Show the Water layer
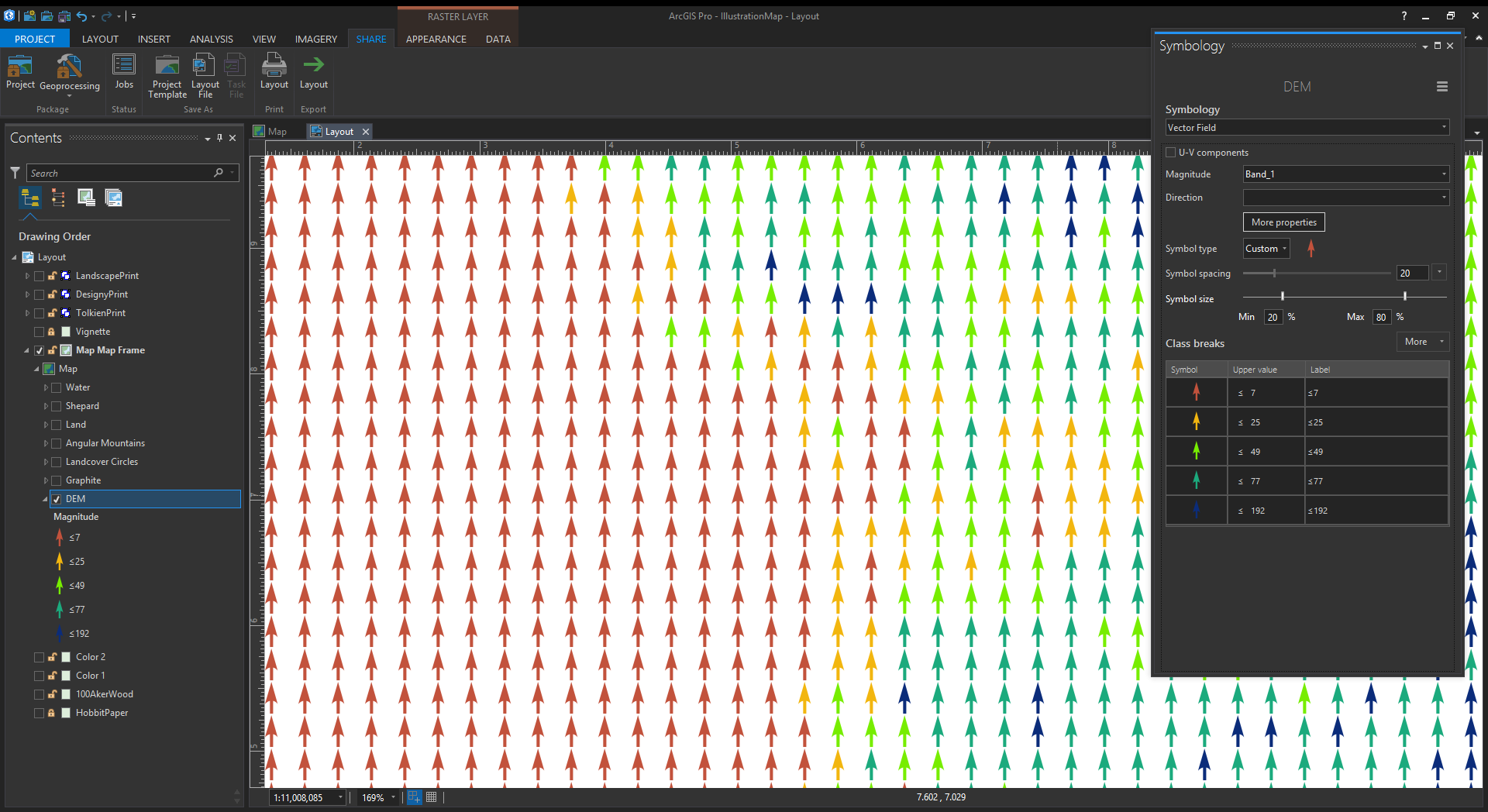1488x812 pixels. 56,387
